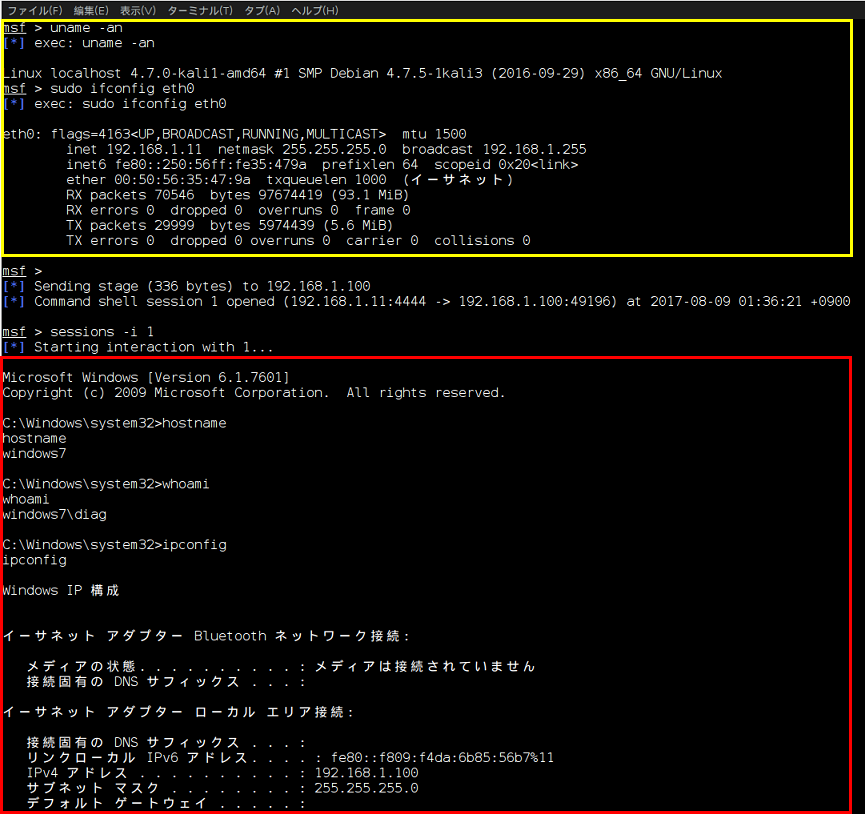Click the TX packets 29999 line
The image size is (865, 814).
click(229, 225)
